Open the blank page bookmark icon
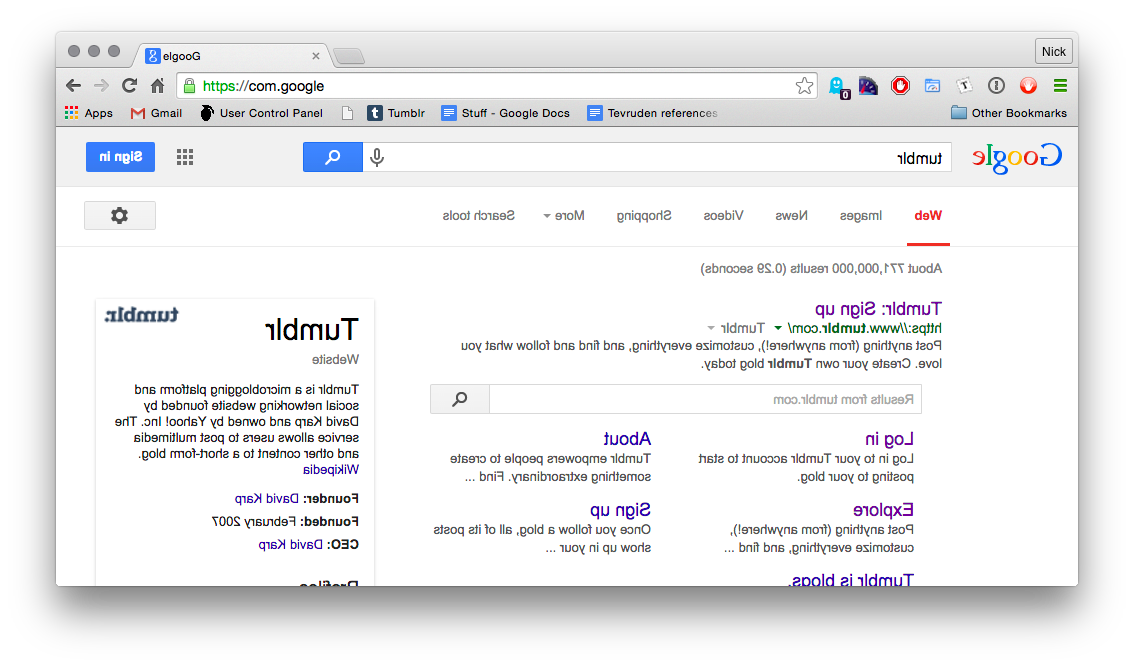The image size is (1134, 666). coord(348,113)
